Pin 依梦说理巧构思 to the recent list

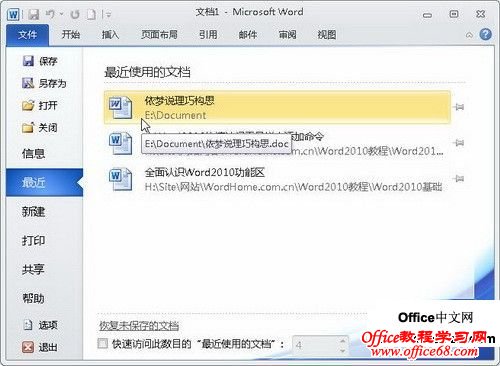coord(459,107)
